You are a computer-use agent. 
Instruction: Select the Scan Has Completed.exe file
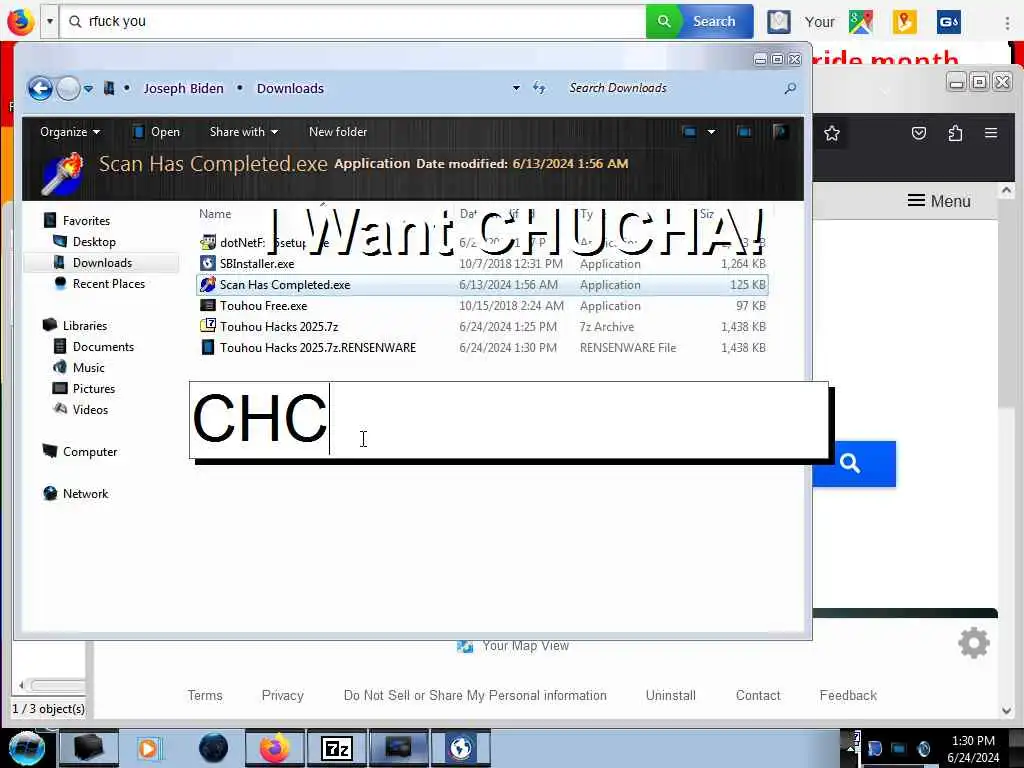point(482,285)
